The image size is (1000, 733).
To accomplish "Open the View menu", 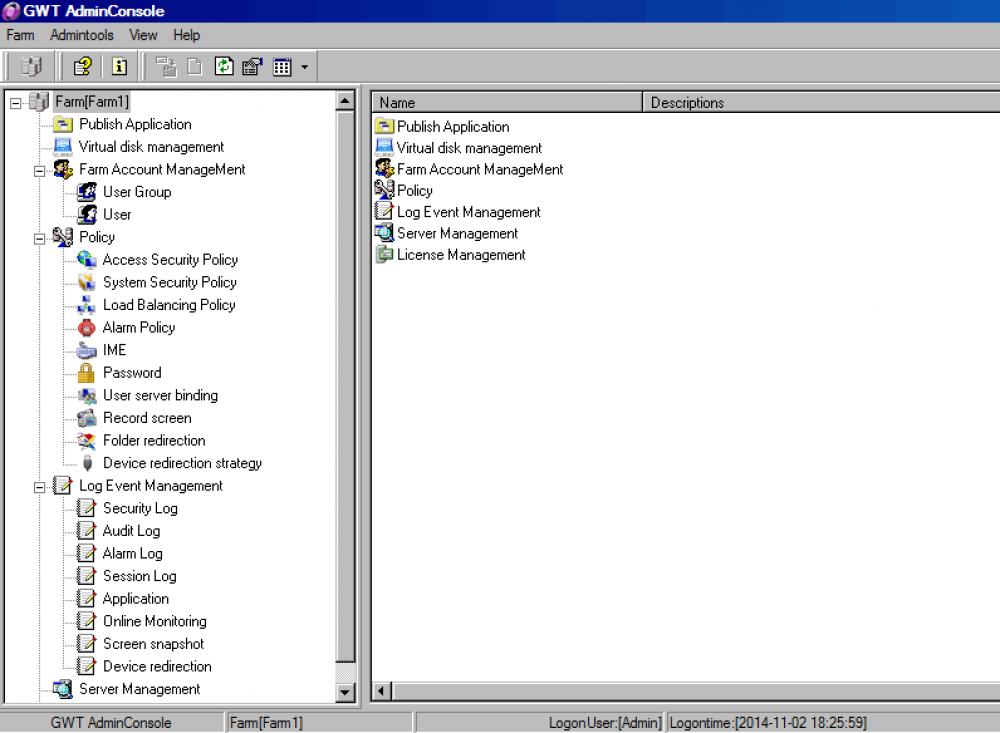I will [143, 35].
